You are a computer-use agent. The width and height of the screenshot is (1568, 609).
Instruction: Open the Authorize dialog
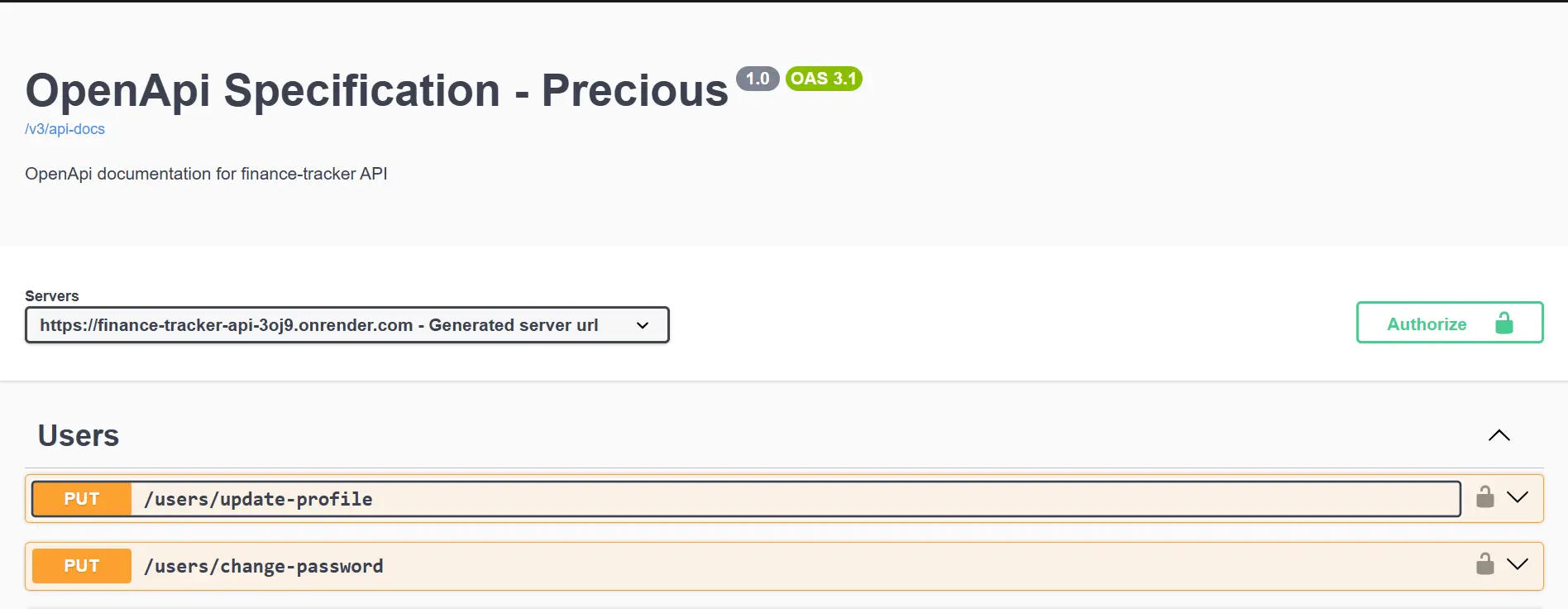coord(1427,324)
